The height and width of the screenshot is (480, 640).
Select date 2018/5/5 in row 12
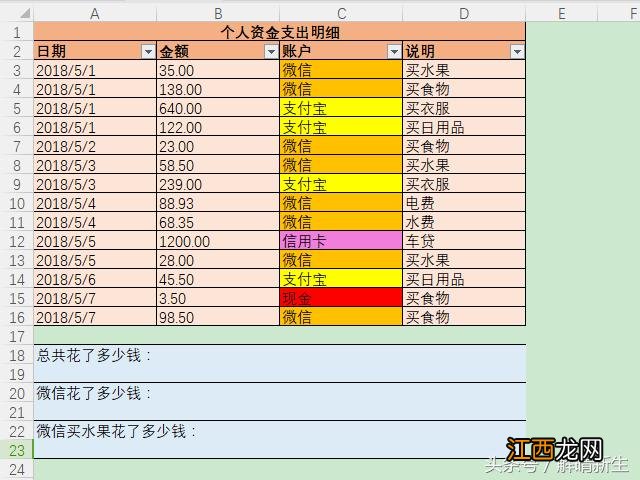95,241
